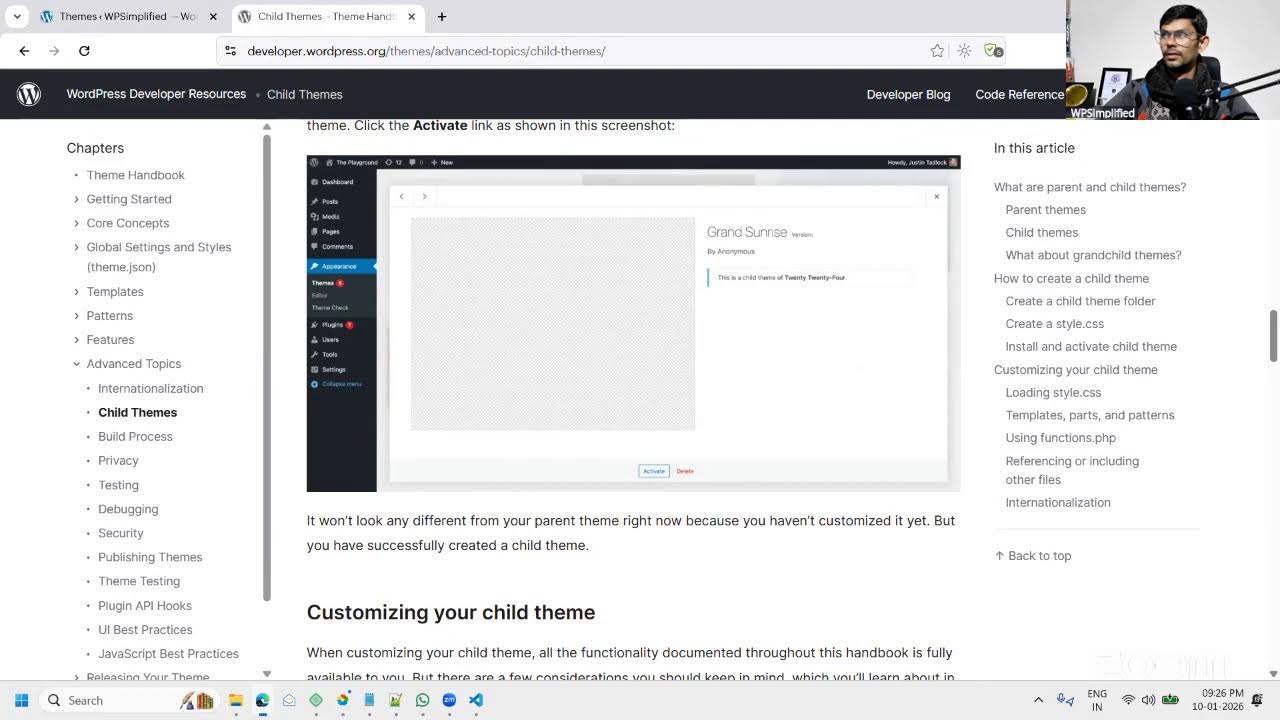Go back with the browser back arrow
The width and height of the screenshot is (1280, 720).
point(24,51)
